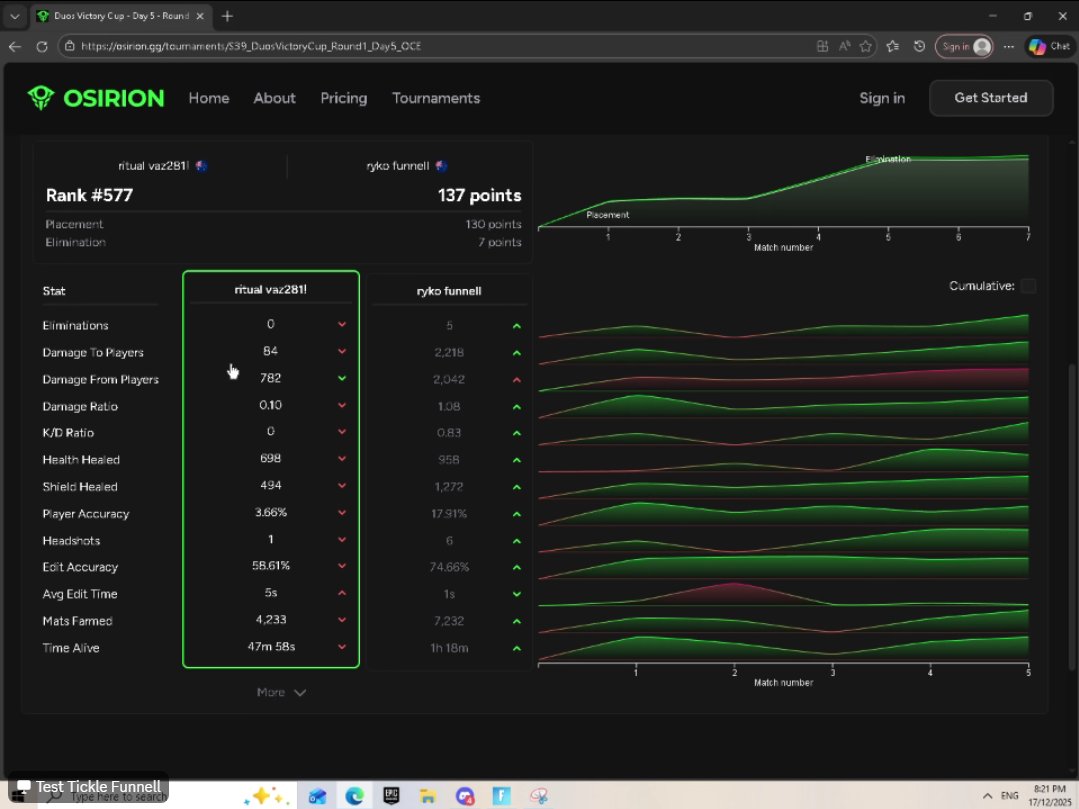Open the tab search chevron at top-left

pyautogui.click(x=14, y=15)
